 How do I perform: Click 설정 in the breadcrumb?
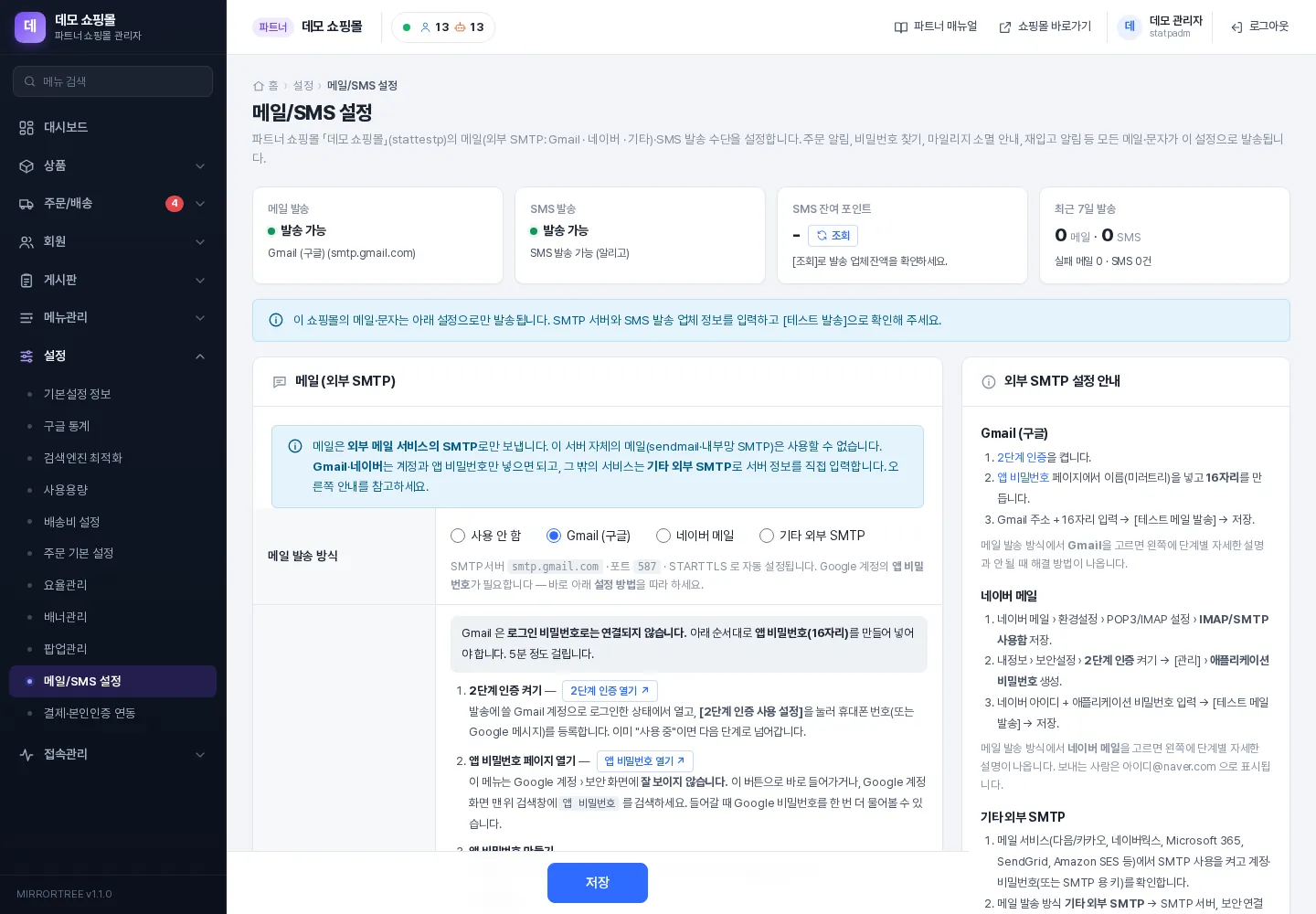(303, 86)
